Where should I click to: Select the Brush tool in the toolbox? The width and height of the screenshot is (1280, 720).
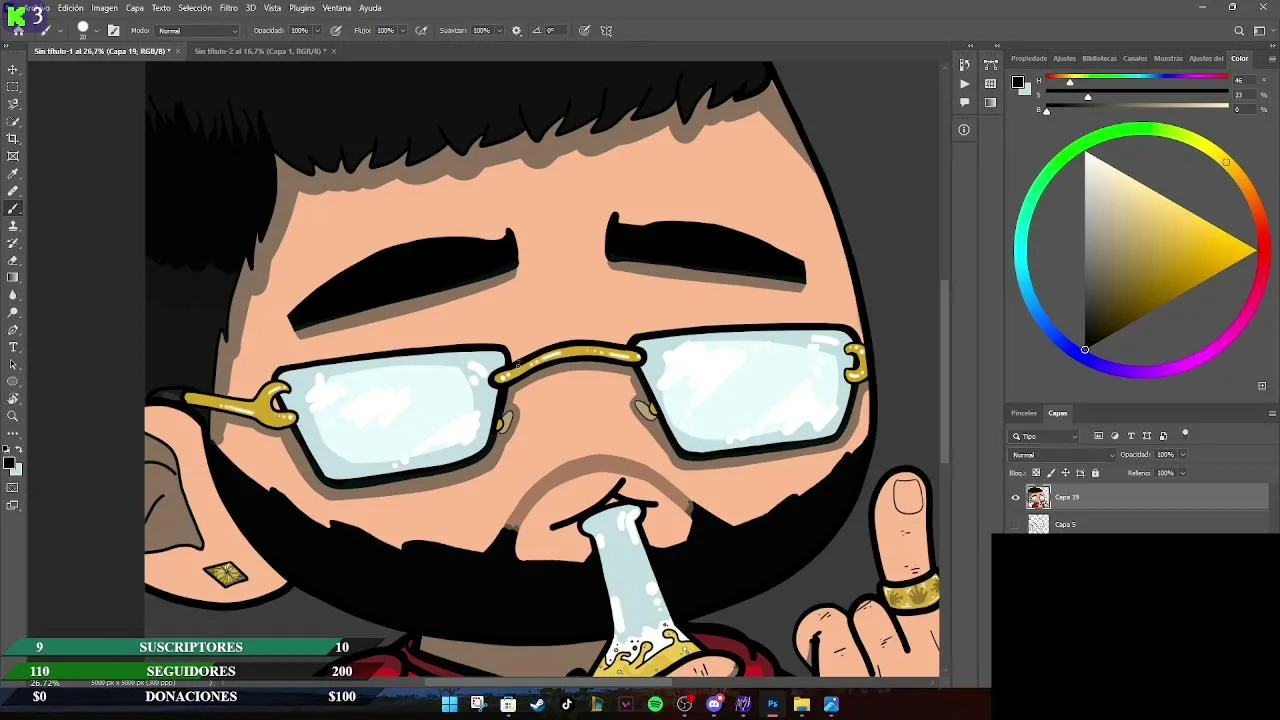pyautogui.click(x=13, y=209)
